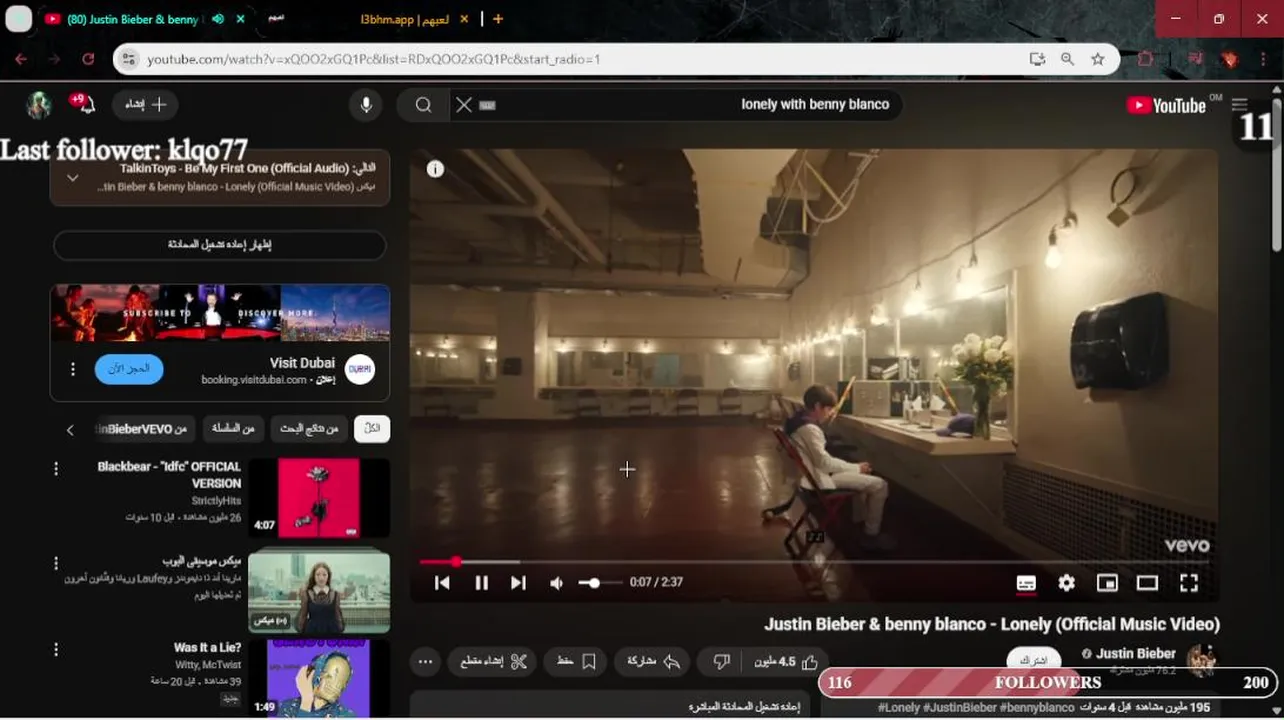
Task: Open 'Was It a Lie?' video title
Action: 207,648
